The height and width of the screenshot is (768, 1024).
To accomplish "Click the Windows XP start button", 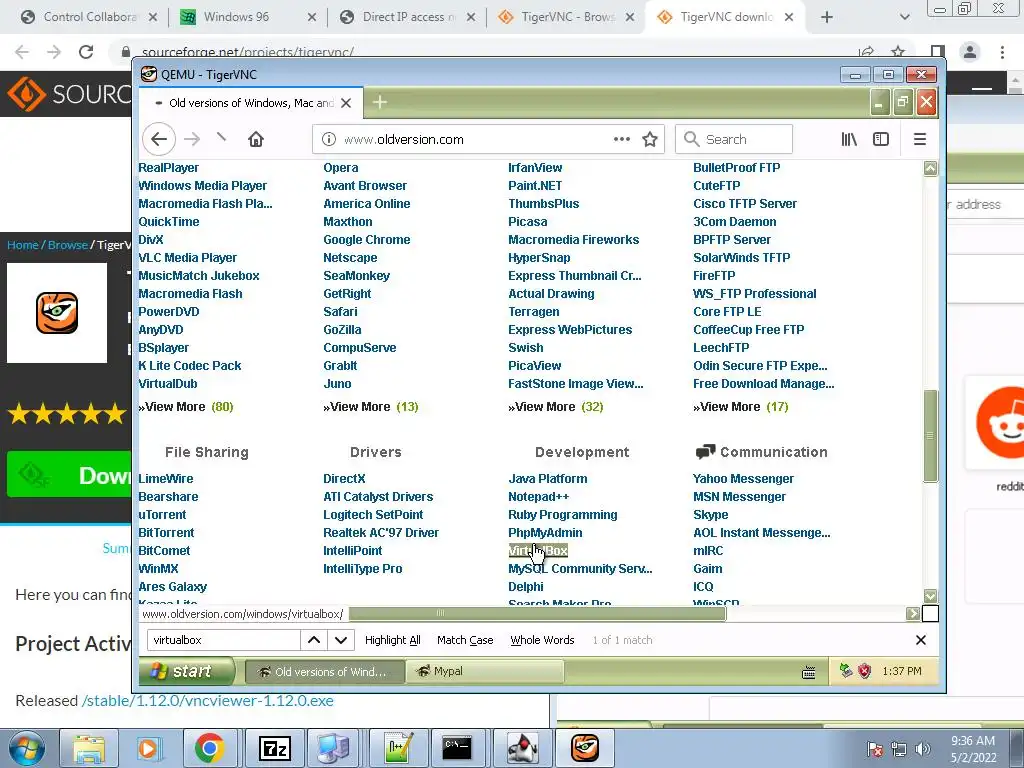I will tap(186, 671).
